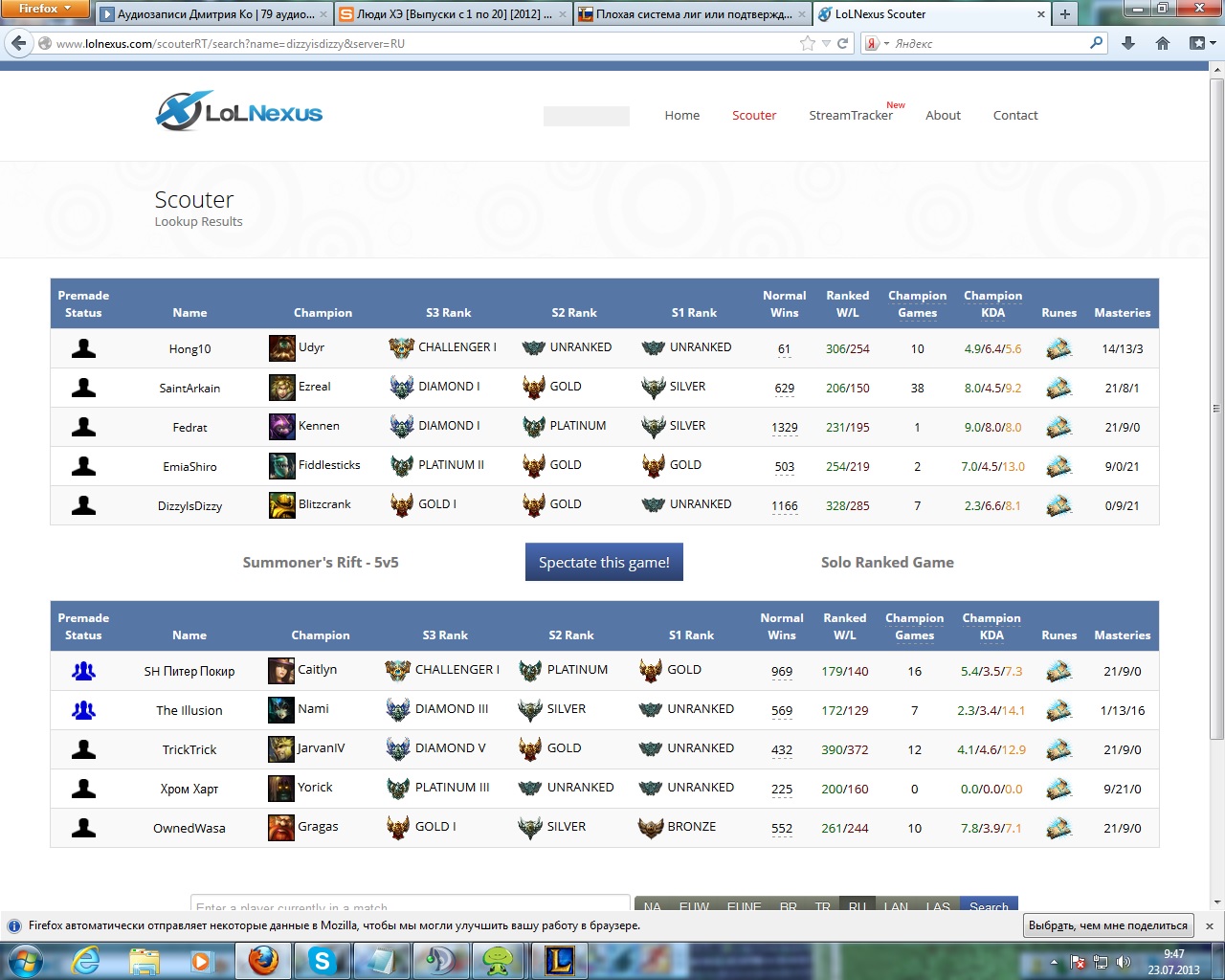The width and height of the screenshot is (1225, 980).
Task: Open Yandex search engine dropdown
Action: coord(878,43)
